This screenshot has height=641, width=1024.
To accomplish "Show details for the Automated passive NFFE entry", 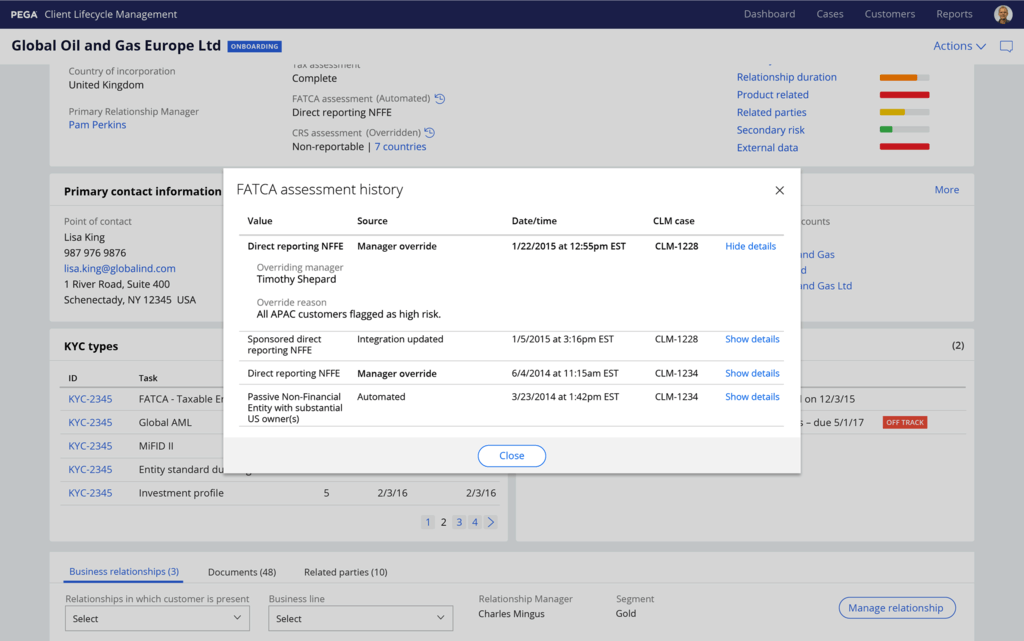I will [752, 397].
